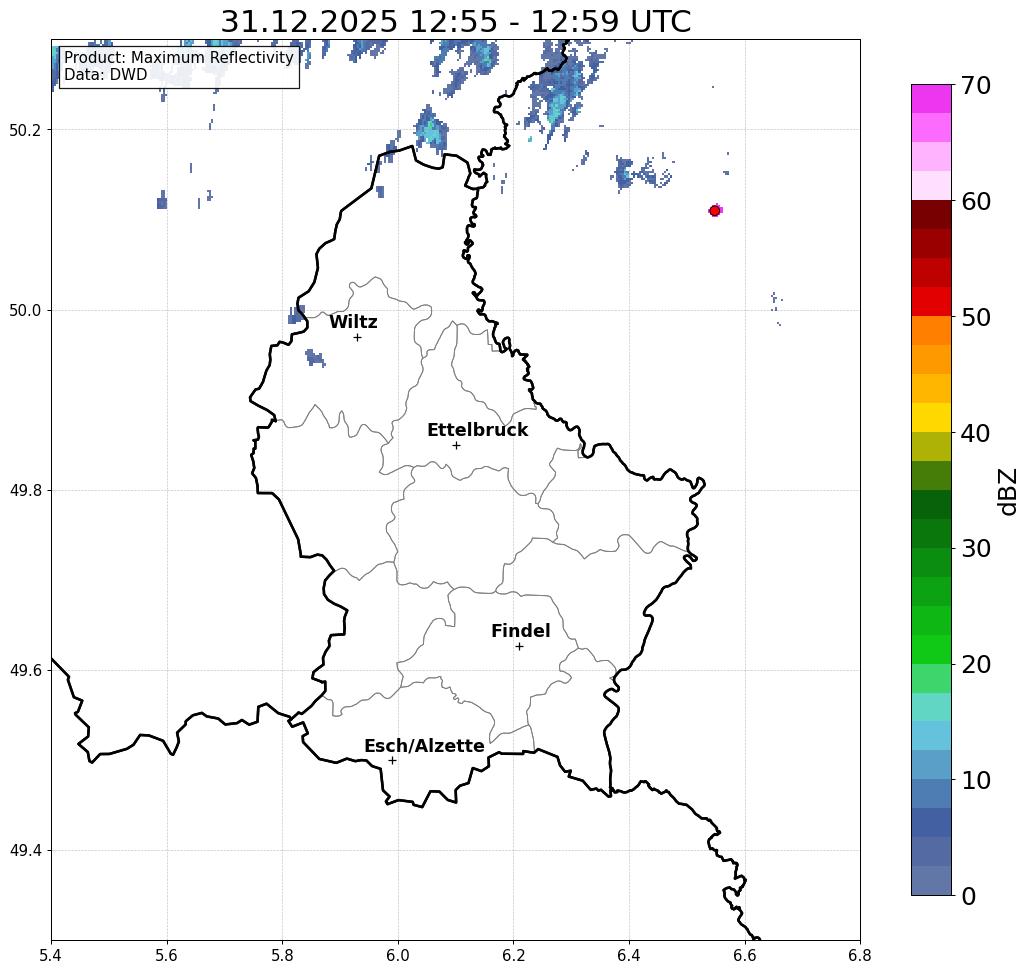The height and width of the screenshot is (973, 1029).
Task: Click the longitude 5.4 axis label
Action: (51, 955)
